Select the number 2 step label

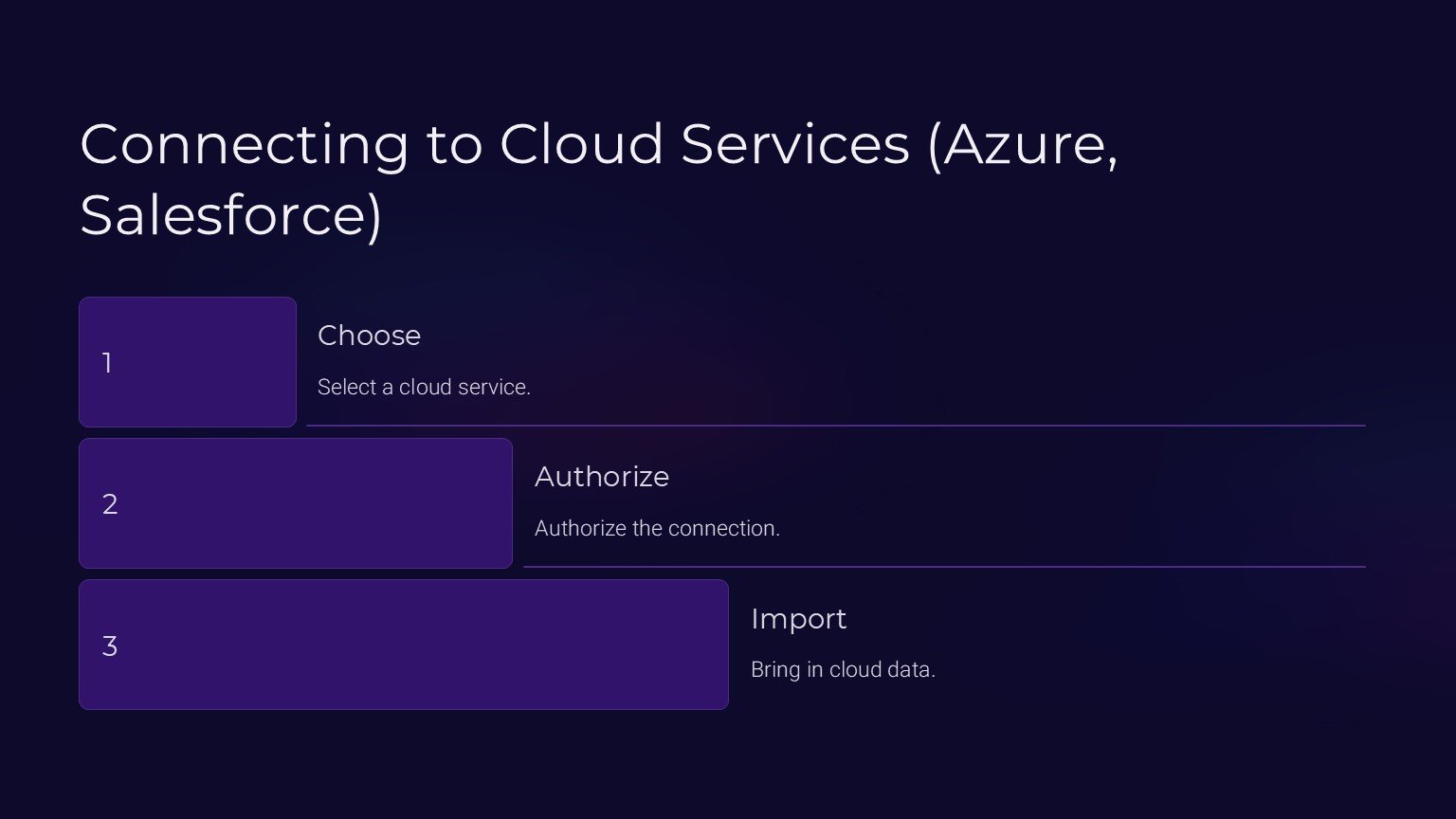tap(110, 504)
